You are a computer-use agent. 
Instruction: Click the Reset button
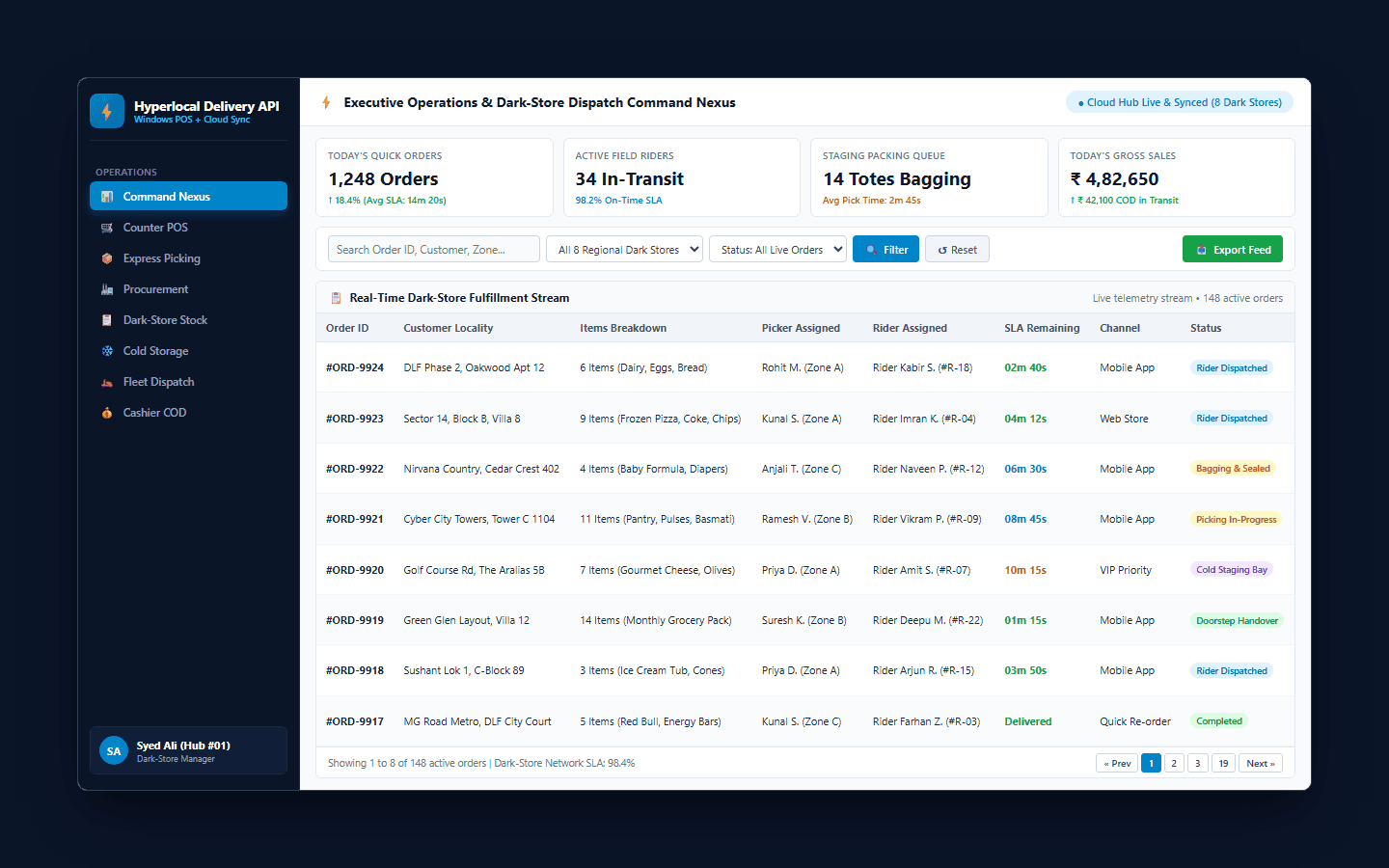click(957, 250)
